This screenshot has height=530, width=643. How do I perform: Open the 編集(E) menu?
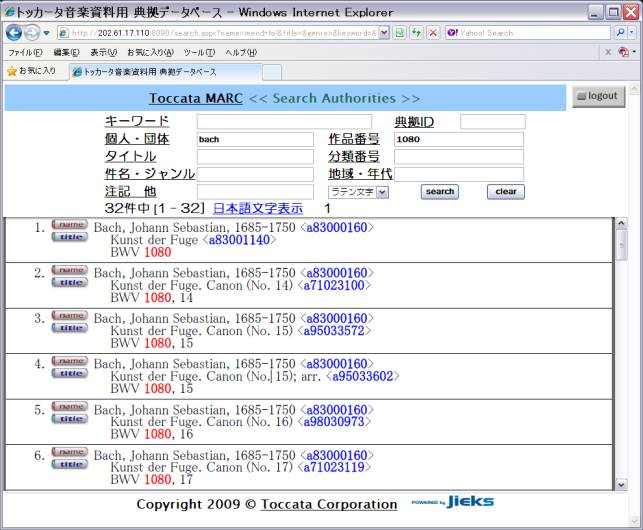(x=66, y=53)
